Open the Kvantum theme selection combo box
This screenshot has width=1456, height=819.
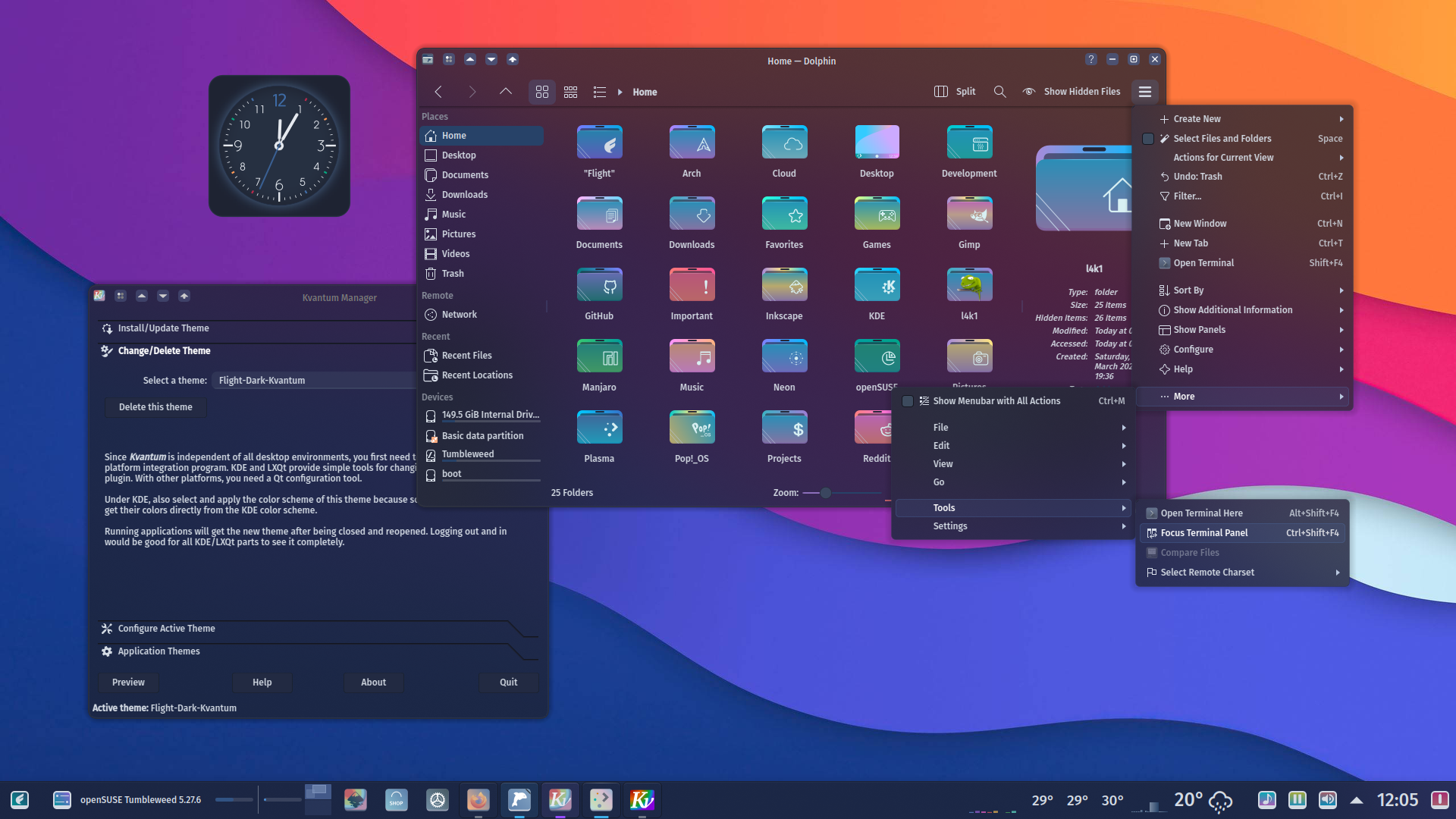tap(314, 381)
